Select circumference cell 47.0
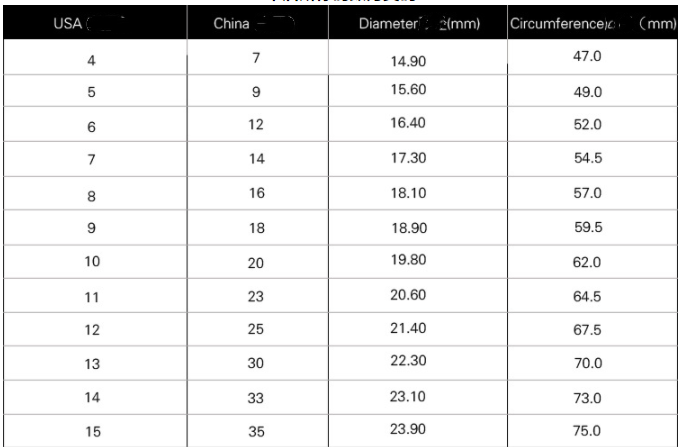Screen dimensions: 679x447 pyautogui.click(x=587, y=58)
